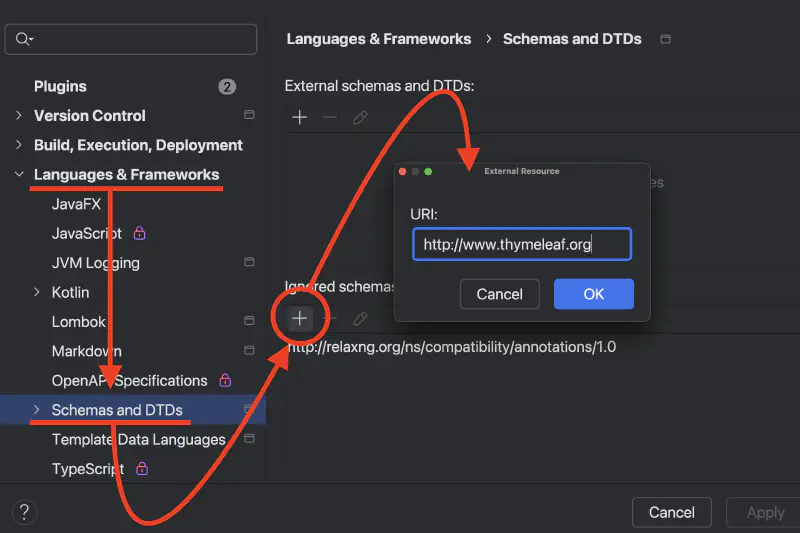Click the project settings icon next to breadcrumb title
The width and height of the screenshot is (800, 533).
pyautogui.click(x=666, y=39)
